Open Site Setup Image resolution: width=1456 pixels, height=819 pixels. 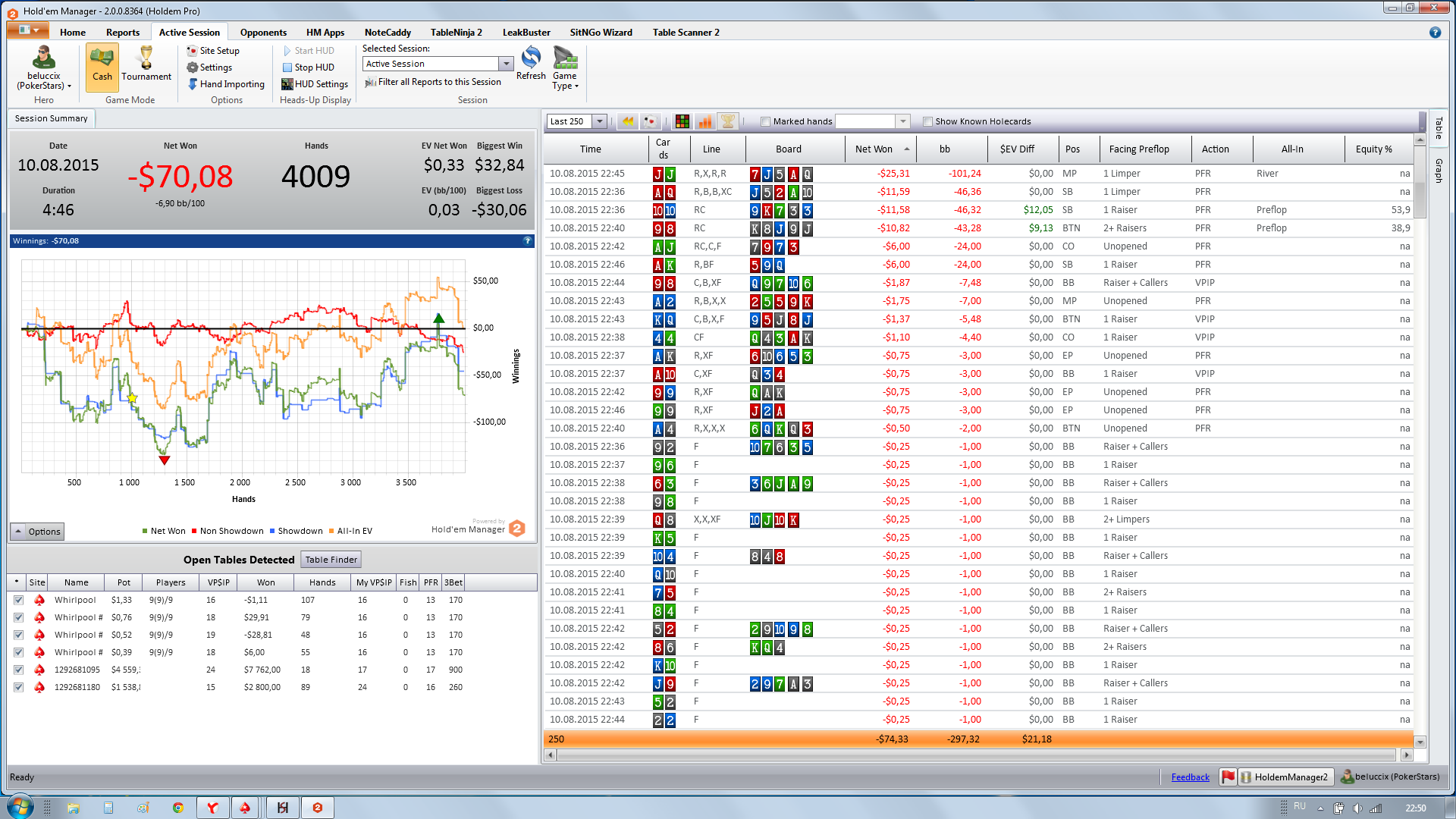[x=213, y=51]
